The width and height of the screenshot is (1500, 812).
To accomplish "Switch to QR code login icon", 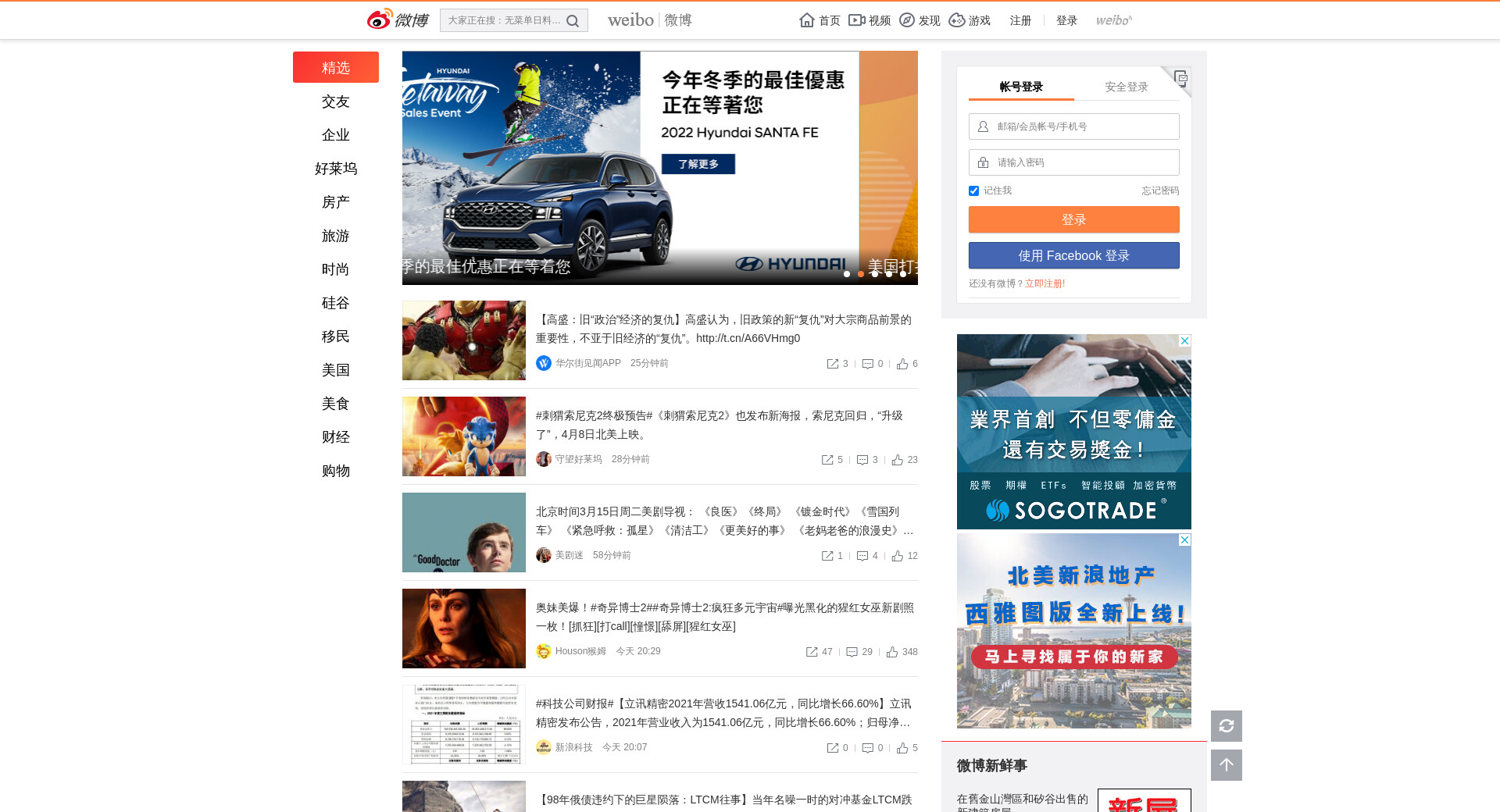I will tap(1180, 77).
